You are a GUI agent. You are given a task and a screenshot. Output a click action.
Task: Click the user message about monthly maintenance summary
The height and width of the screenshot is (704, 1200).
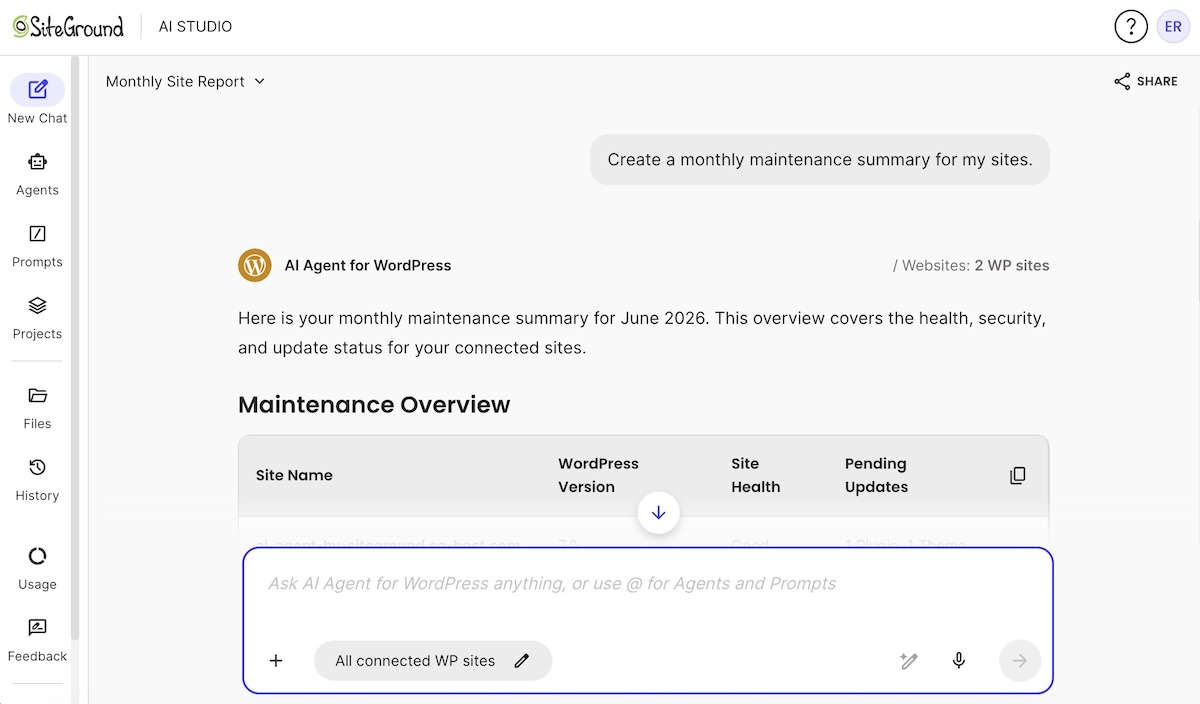point(820,160)
